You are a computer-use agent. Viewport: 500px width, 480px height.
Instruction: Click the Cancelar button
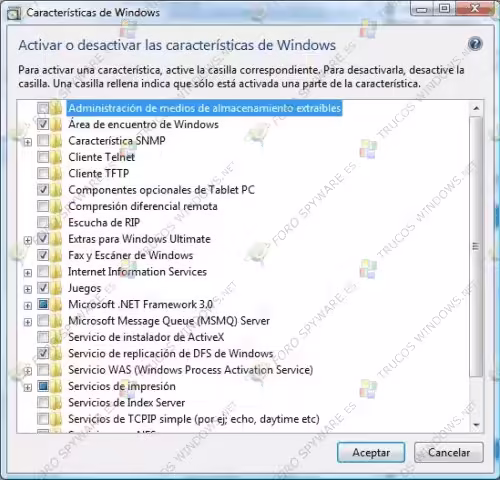tap(449, 452)
